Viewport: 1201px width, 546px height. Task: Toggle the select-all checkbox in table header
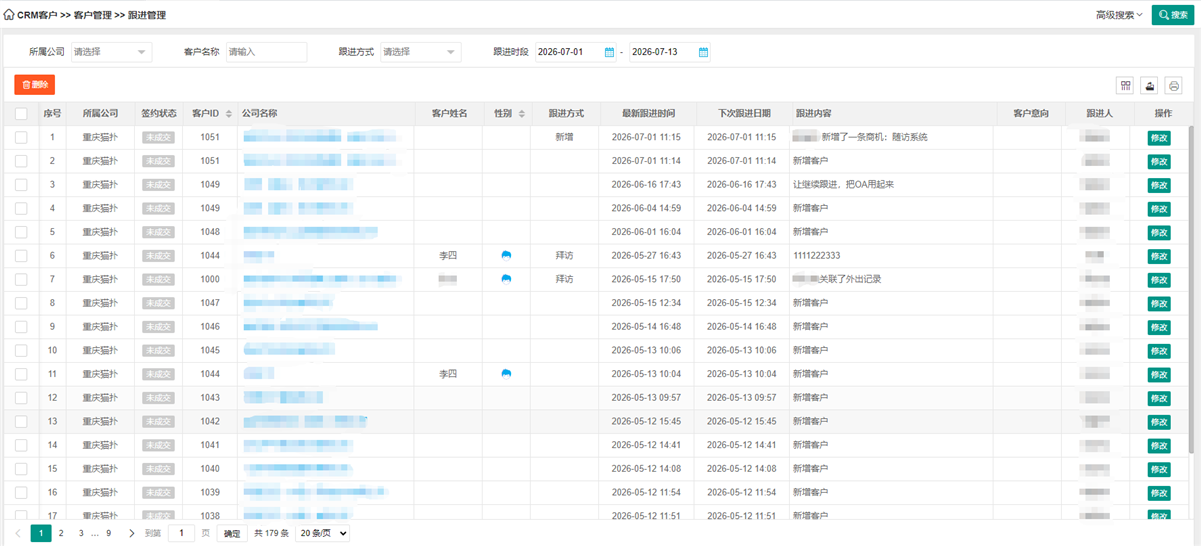click(x=21, y=114)
